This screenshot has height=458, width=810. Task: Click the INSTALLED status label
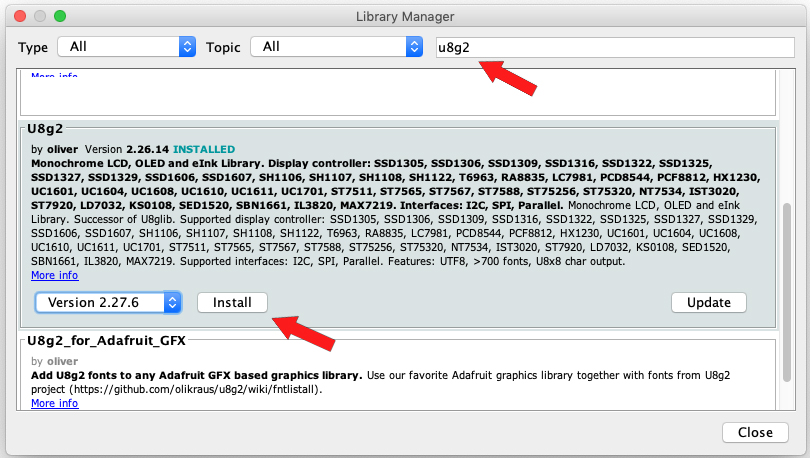click(204, 149)
